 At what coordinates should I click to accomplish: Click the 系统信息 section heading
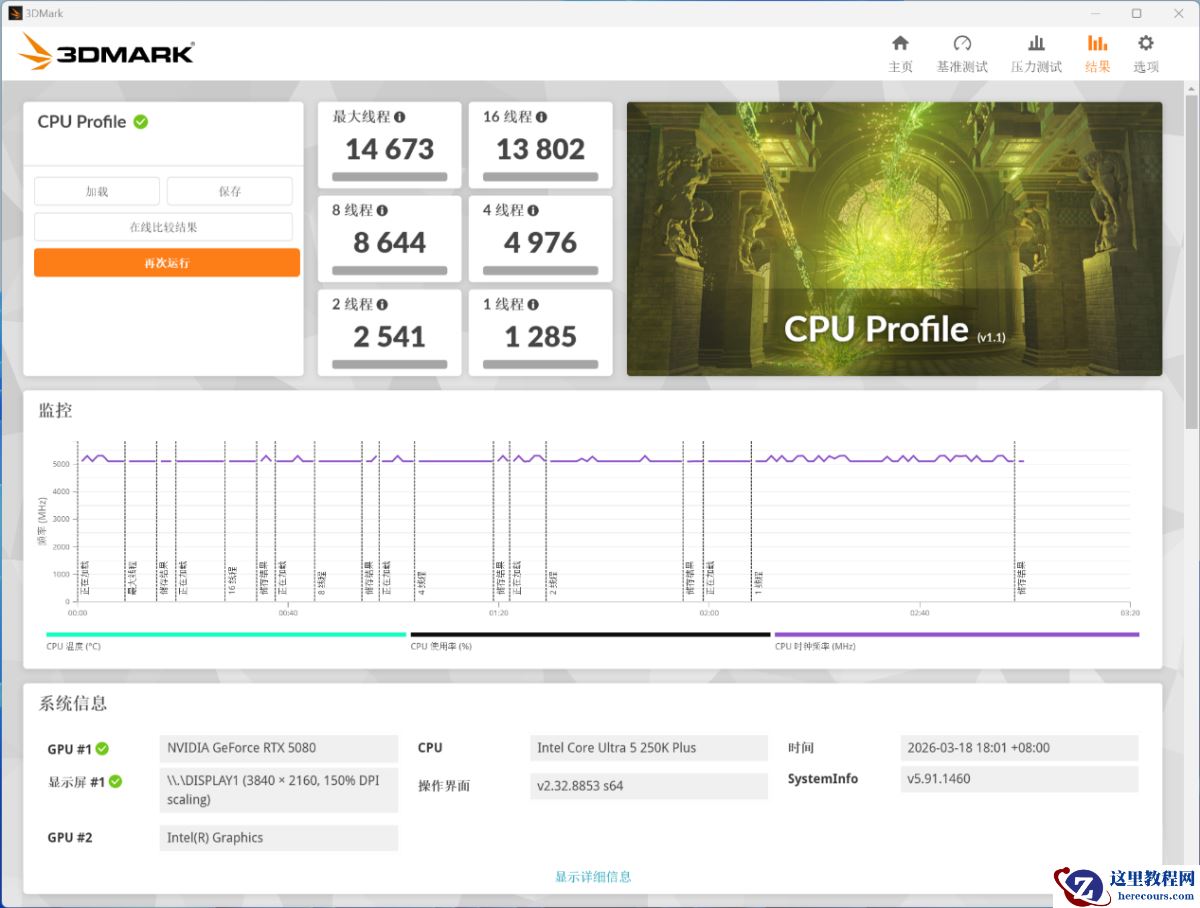pyautogui.click(x=73, y=703)
